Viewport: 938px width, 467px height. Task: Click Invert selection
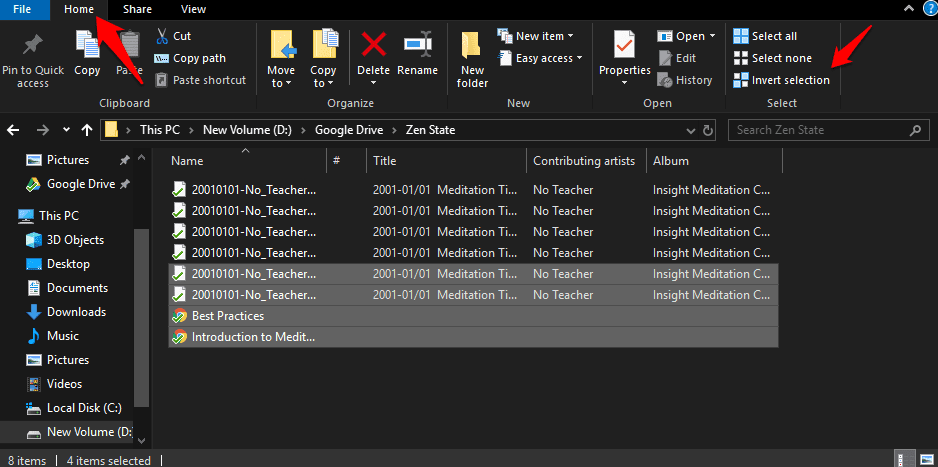point(781,80)
